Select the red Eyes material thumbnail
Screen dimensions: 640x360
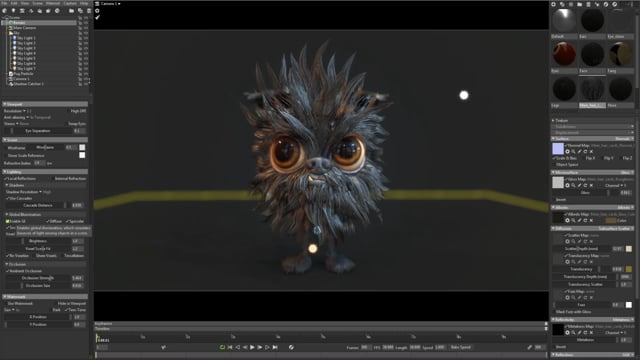click(x=564, y=54)
